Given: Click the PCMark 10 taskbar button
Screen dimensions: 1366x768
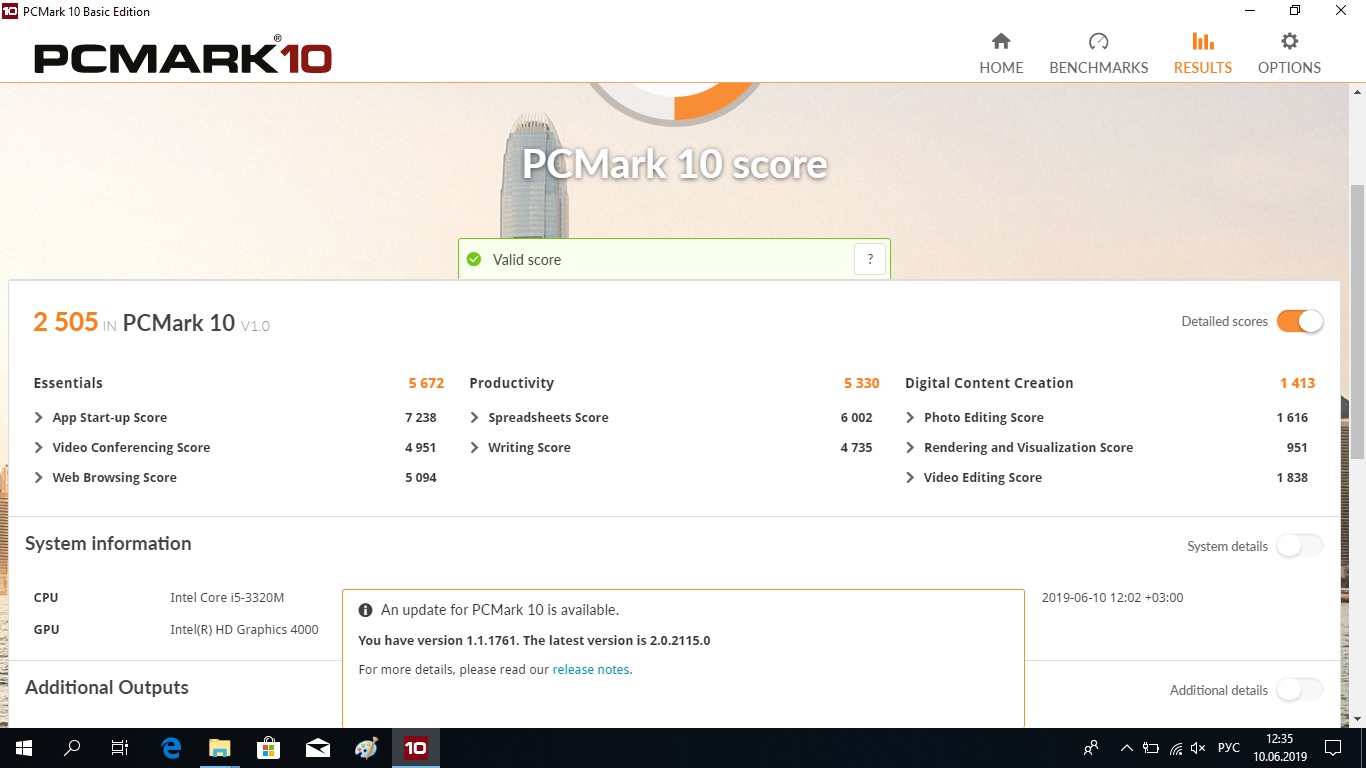Looking at the screenshot, I should (415, 748).
